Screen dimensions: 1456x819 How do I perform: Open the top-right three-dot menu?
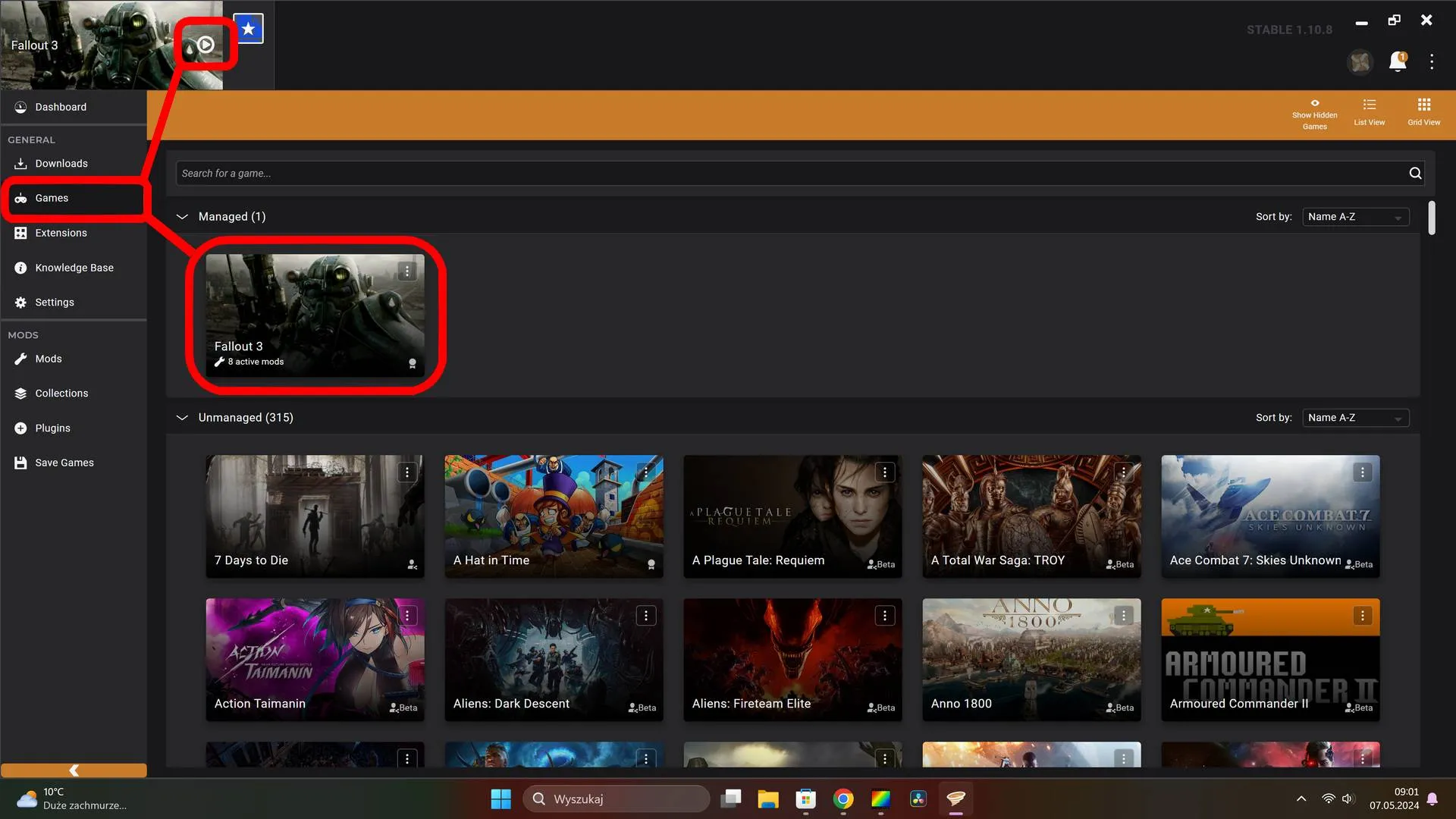tap(1432, 61)
